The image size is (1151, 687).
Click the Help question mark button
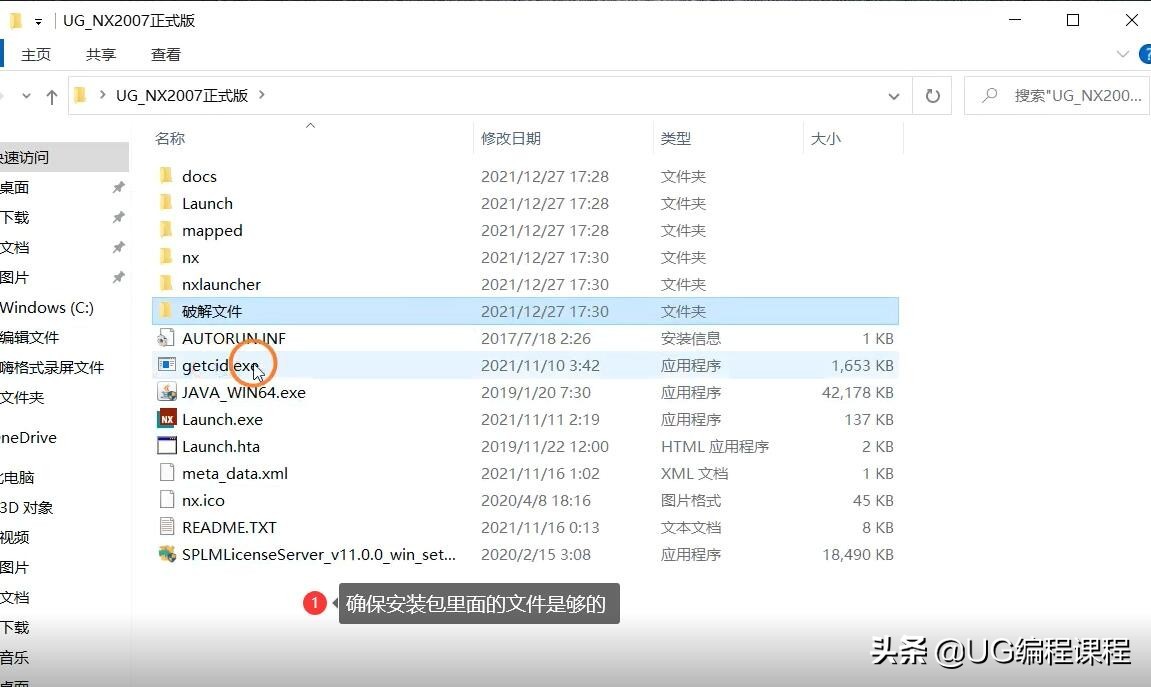[1145, 54]
